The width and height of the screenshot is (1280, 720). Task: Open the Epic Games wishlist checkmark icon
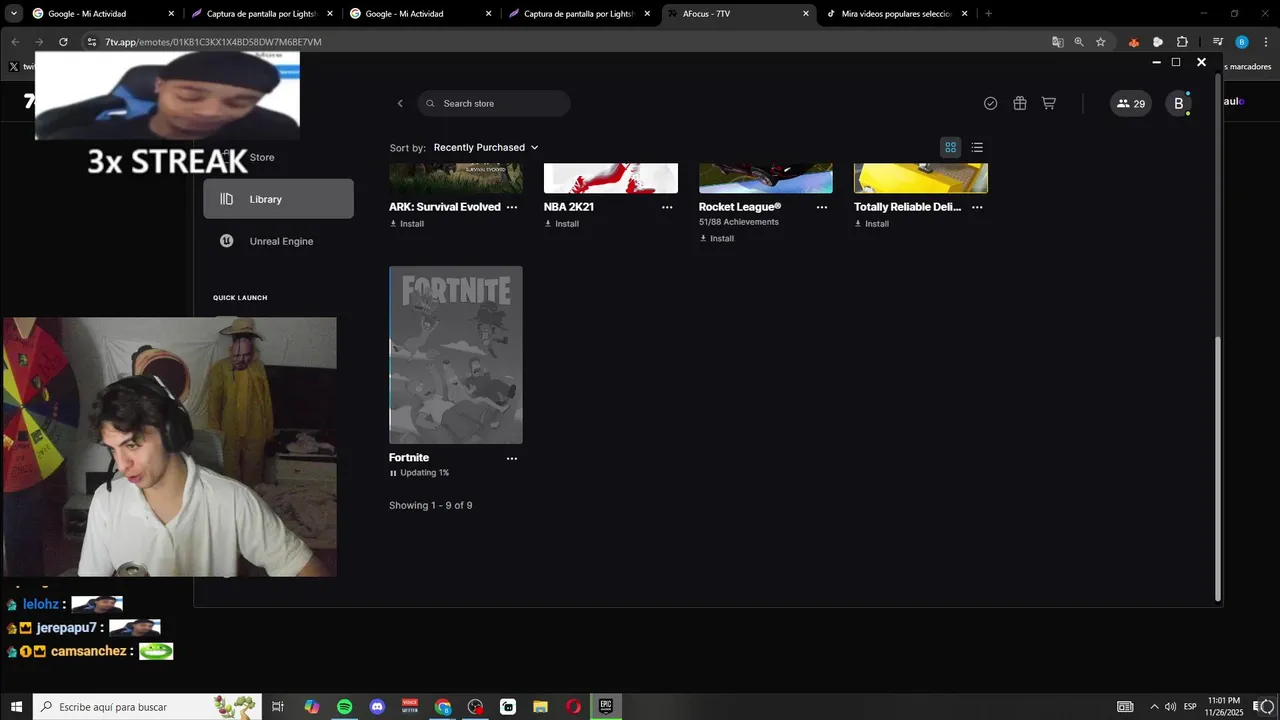pyautogui.click(x=990, y=103)
